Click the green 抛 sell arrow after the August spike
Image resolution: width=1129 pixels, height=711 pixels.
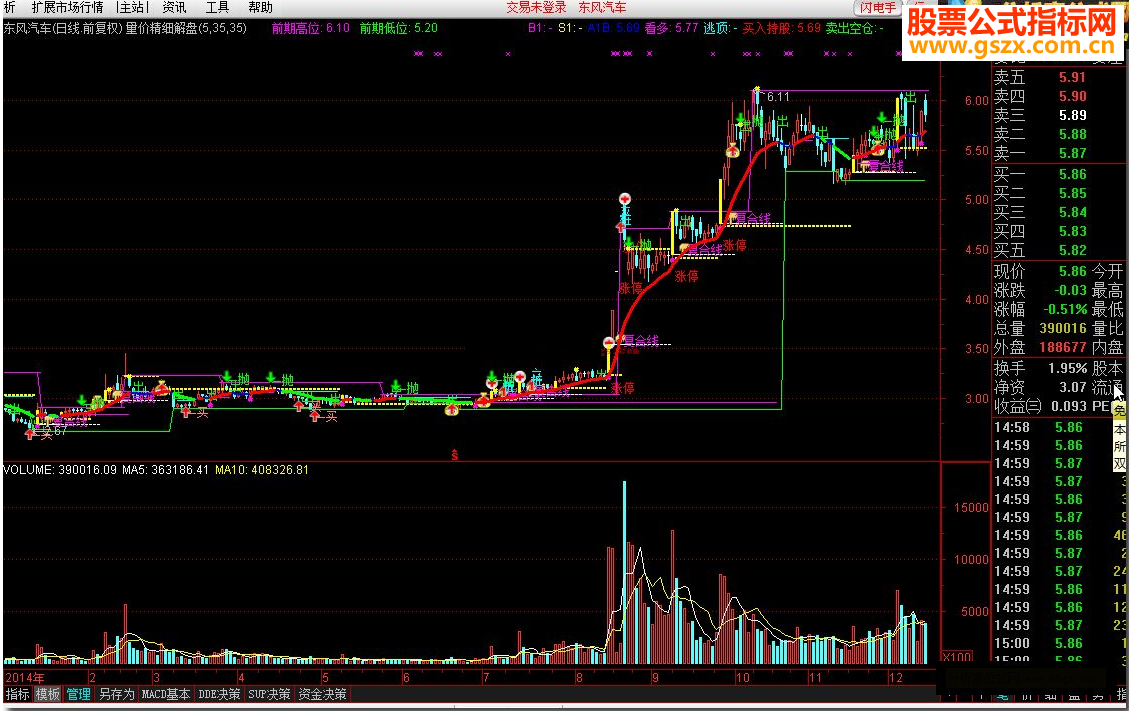click(629, 243)
